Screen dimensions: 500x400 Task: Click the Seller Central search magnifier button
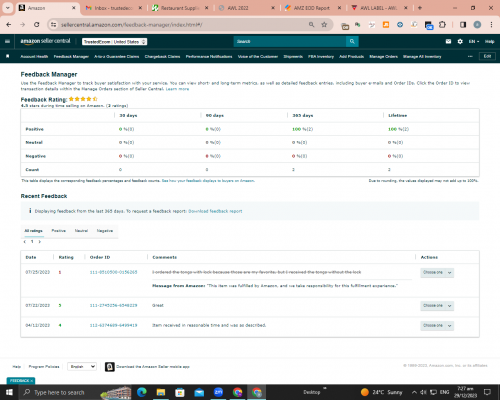pos(352,41)
